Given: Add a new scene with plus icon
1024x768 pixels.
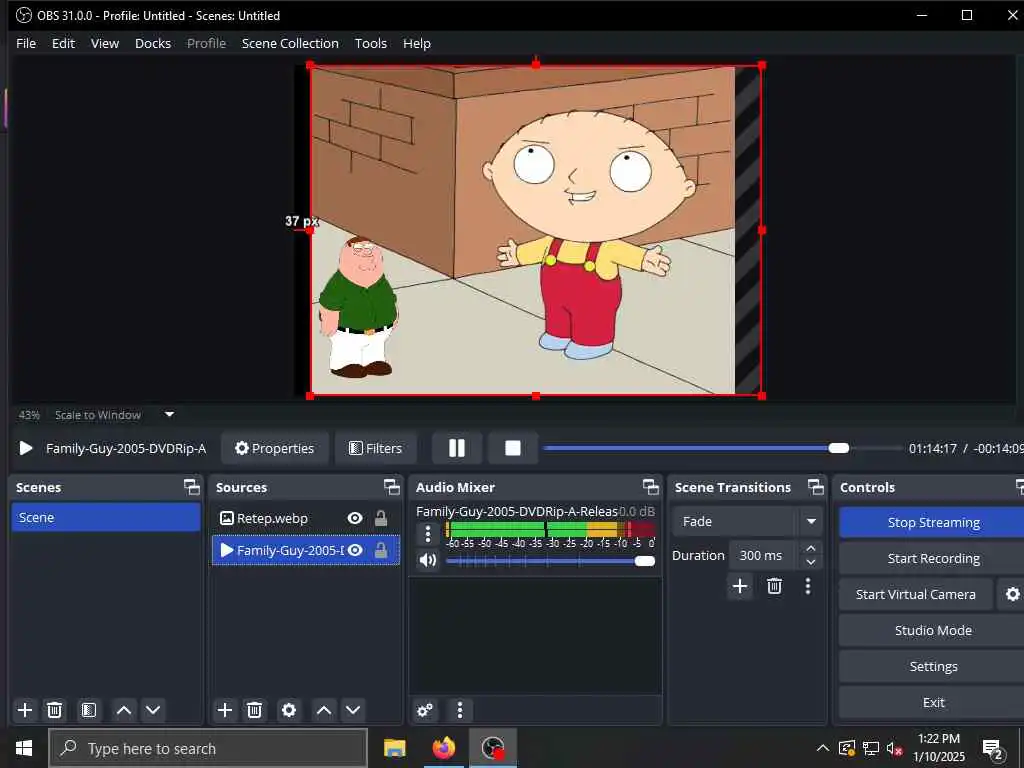Looking at the screenshot, I should (25, 710).
